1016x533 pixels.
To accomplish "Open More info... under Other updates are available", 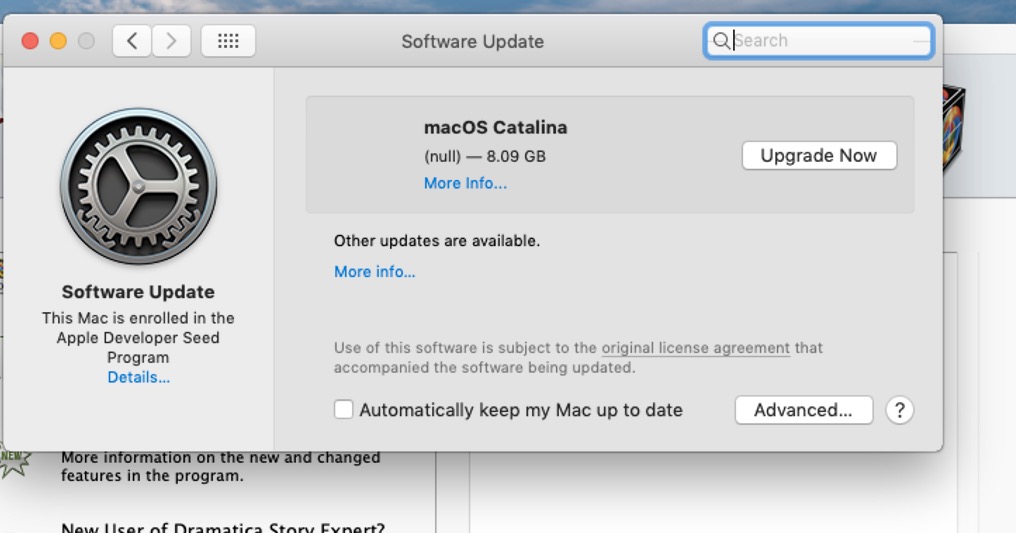I will (374, 272).
